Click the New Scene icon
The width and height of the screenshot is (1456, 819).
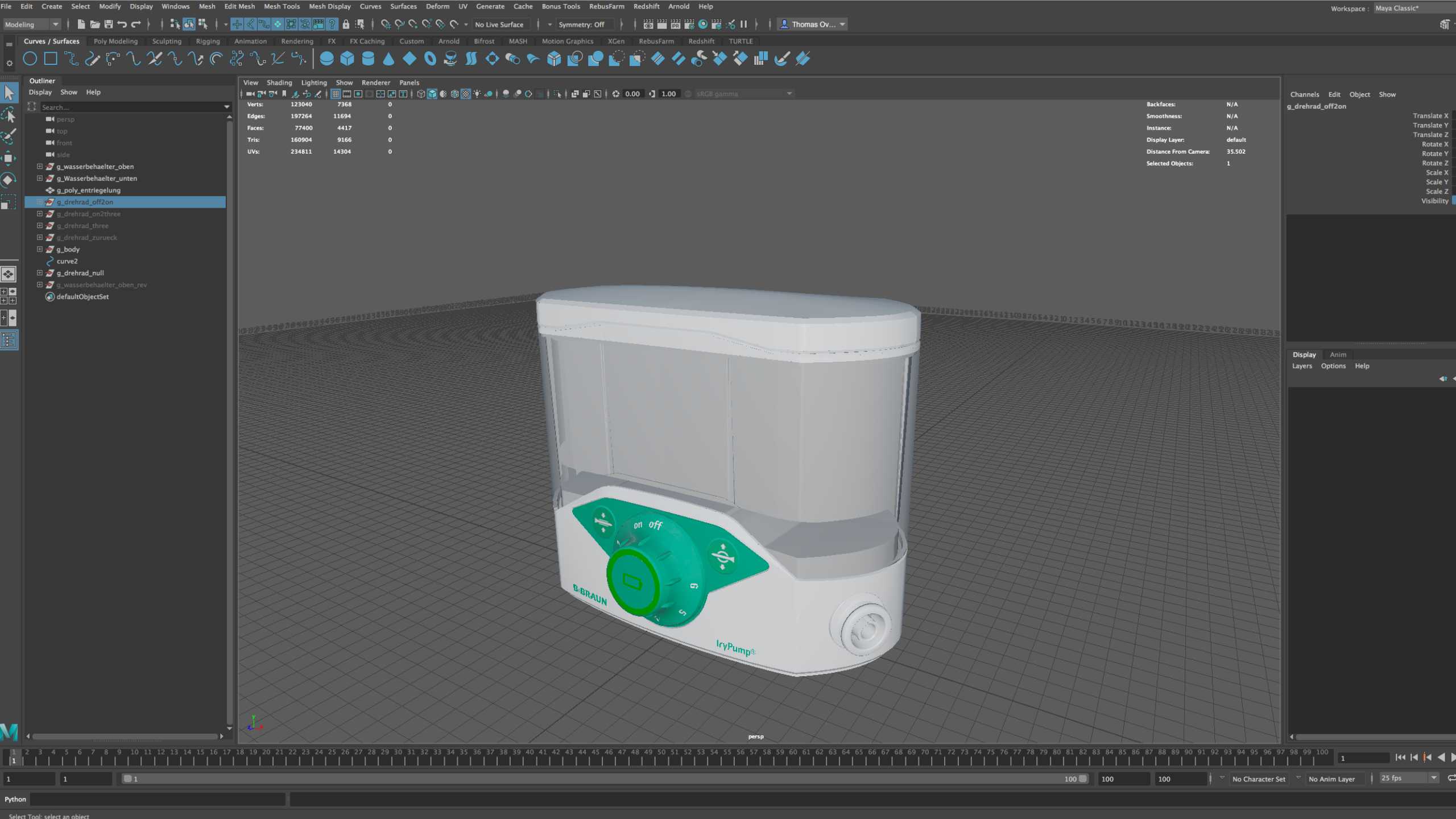point(81,24)
